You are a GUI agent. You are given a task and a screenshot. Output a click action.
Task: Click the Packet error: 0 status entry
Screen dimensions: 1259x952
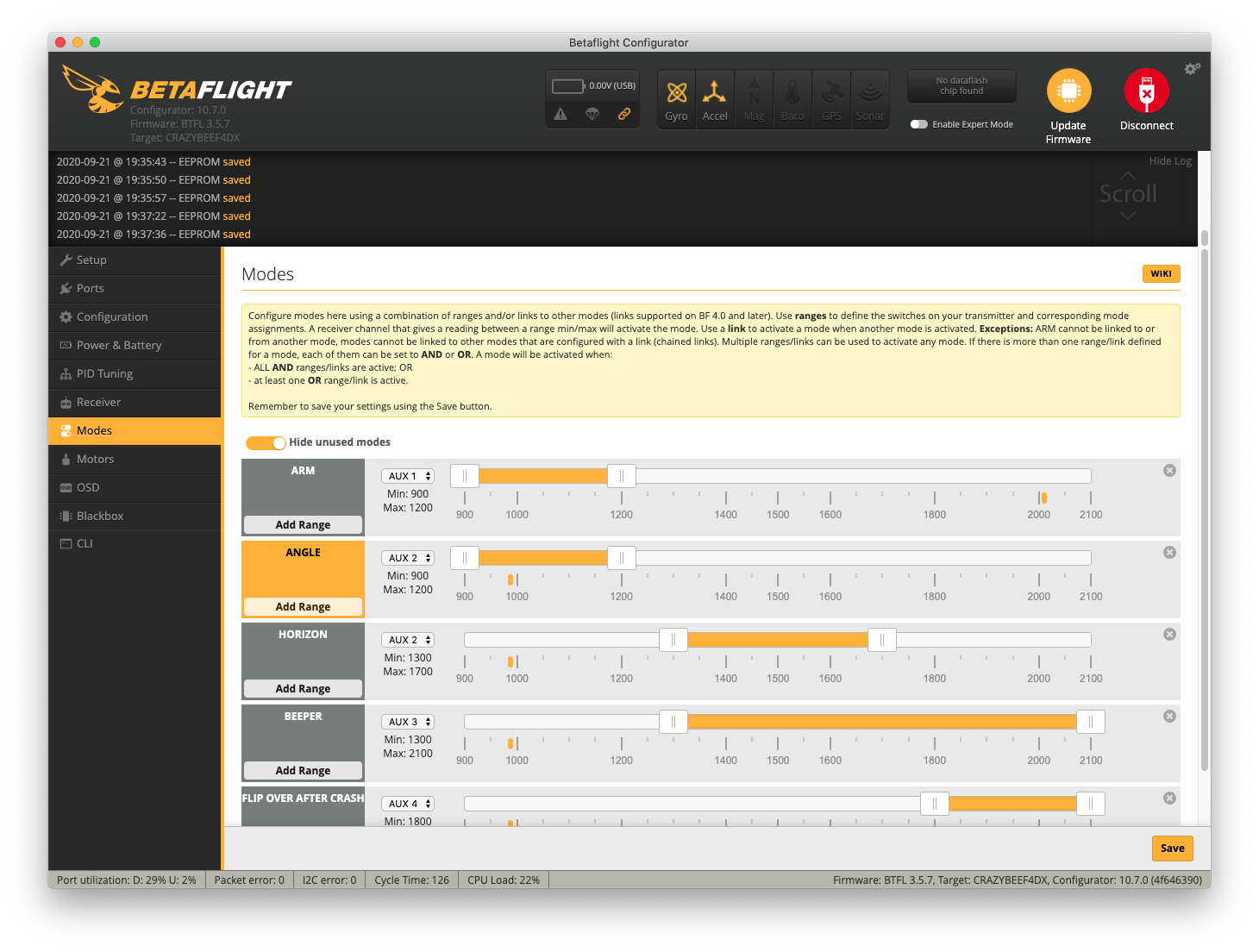249,880
